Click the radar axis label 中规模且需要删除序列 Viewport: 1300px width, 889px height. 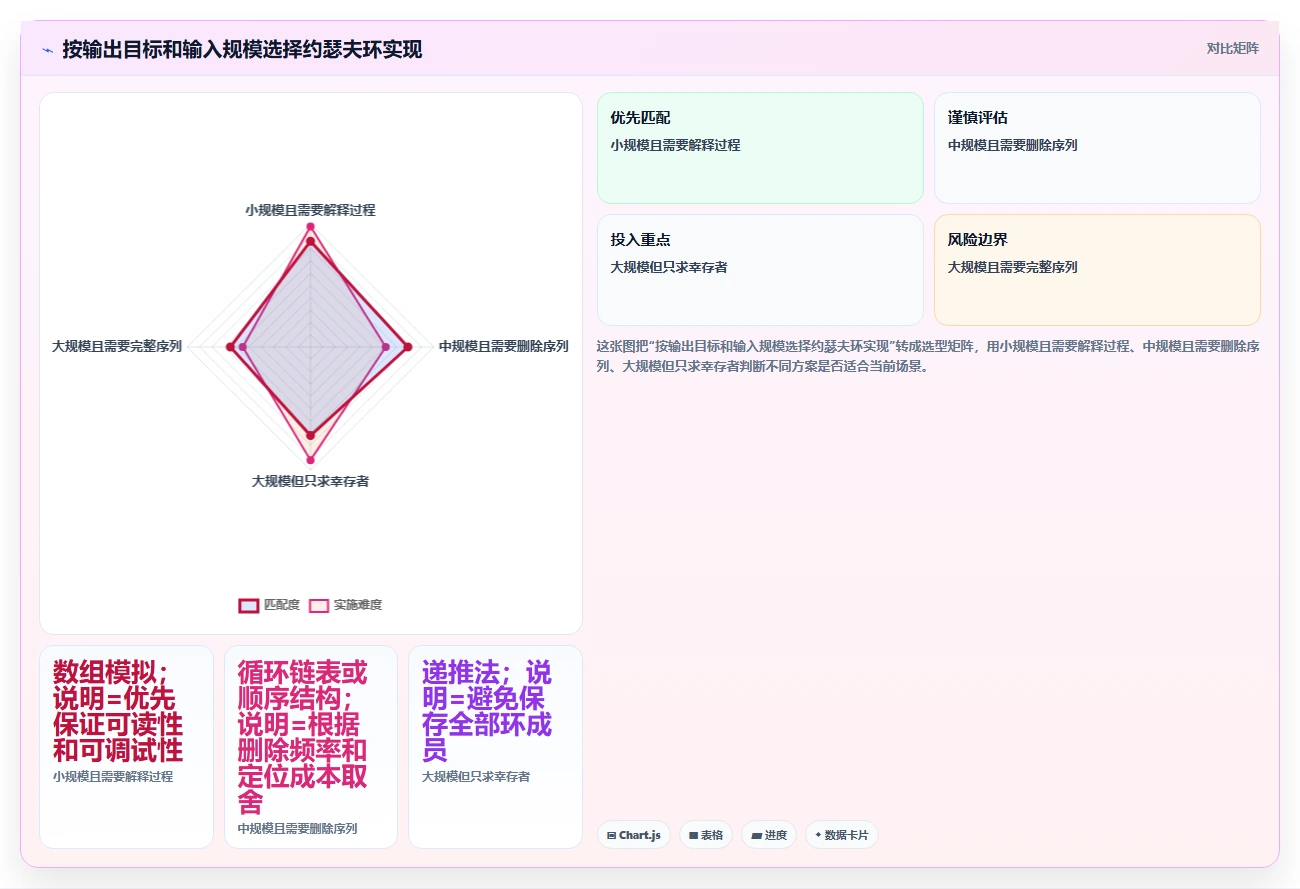pos(504,346)
